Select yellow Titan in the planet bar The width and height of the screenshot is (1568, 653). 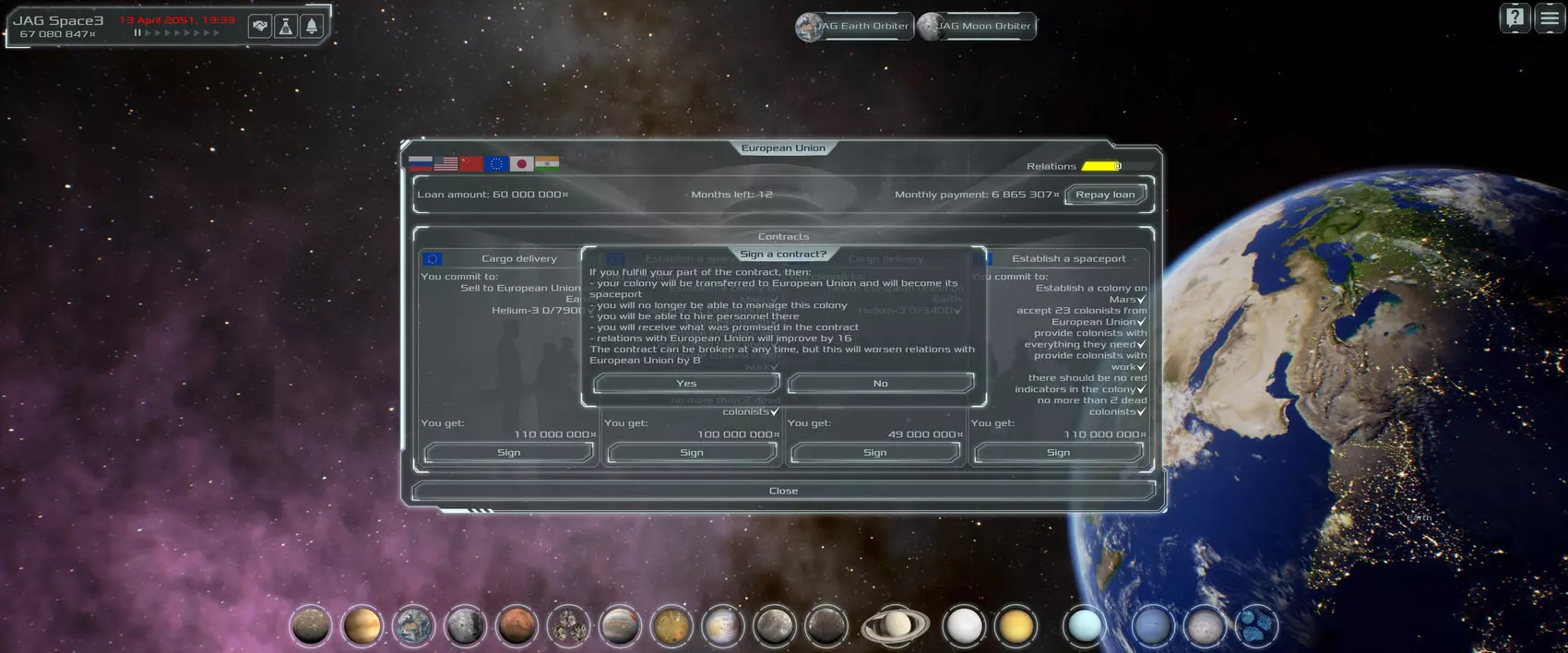coord(1016,626)
